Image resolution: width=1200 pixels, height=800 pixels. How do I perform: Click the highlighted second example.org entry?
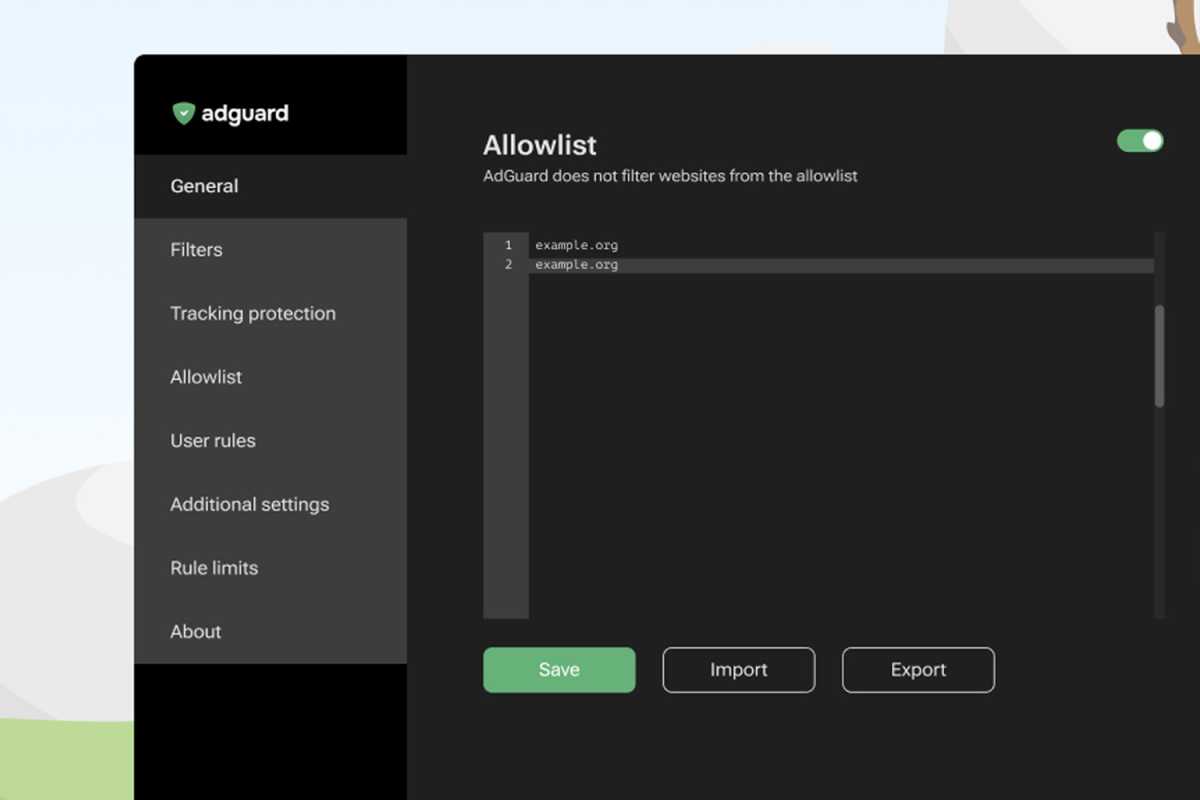(x=577, y=265)
